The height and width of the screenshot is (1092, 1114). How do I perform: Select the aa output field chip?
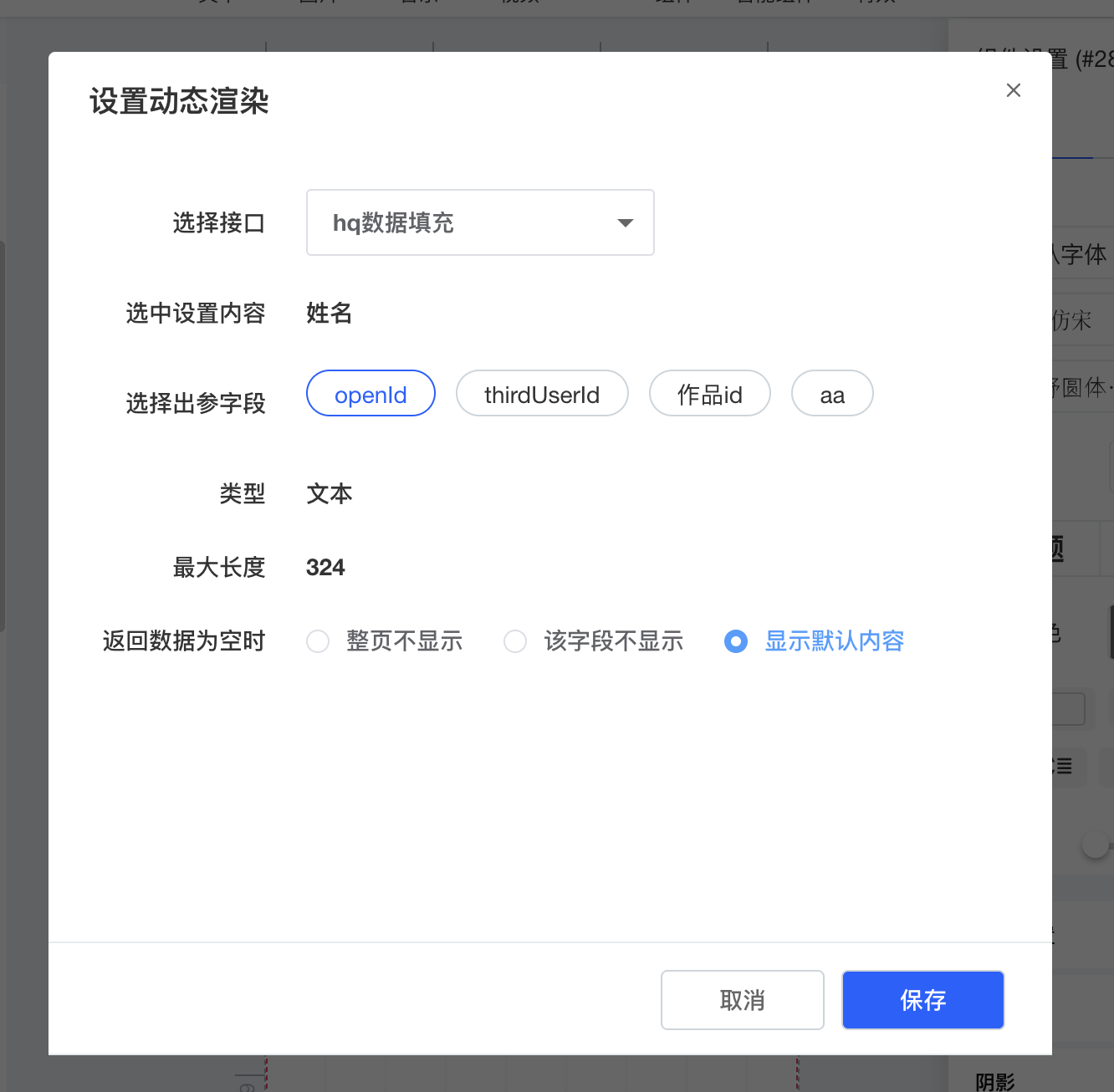click(831, 394)
